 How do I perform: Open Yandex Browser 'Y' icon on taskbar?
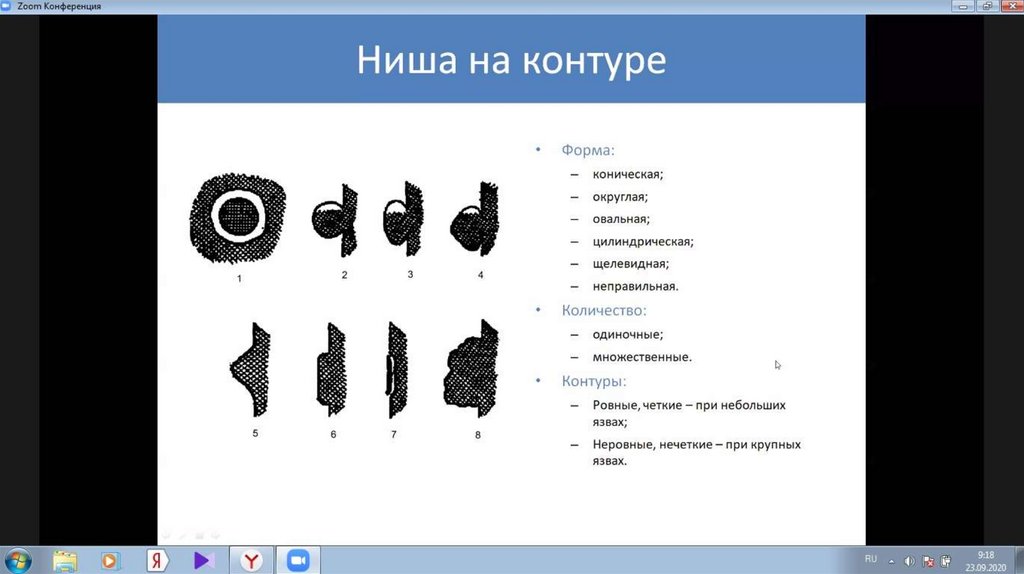[251, 560]
